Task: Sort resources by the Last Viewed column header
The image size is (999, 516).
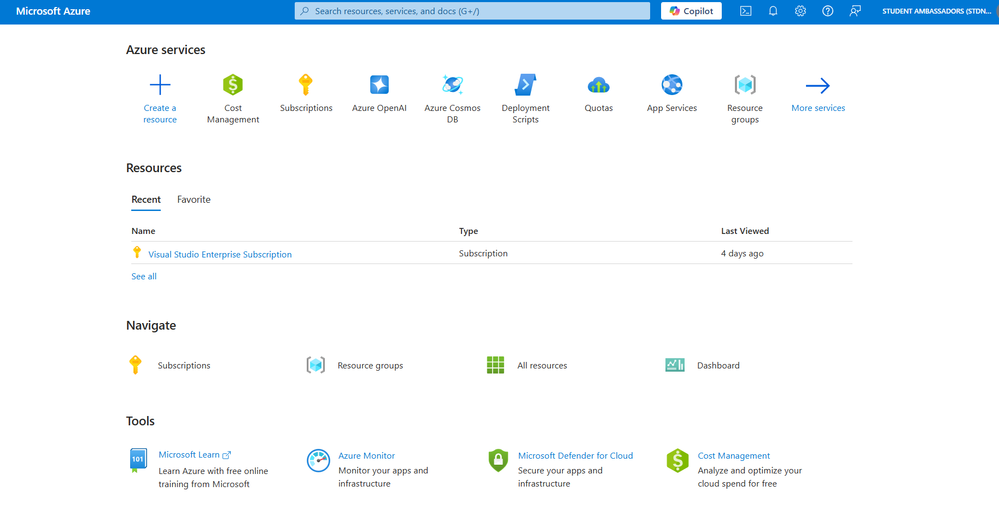Action: click(x=745, y=231)
